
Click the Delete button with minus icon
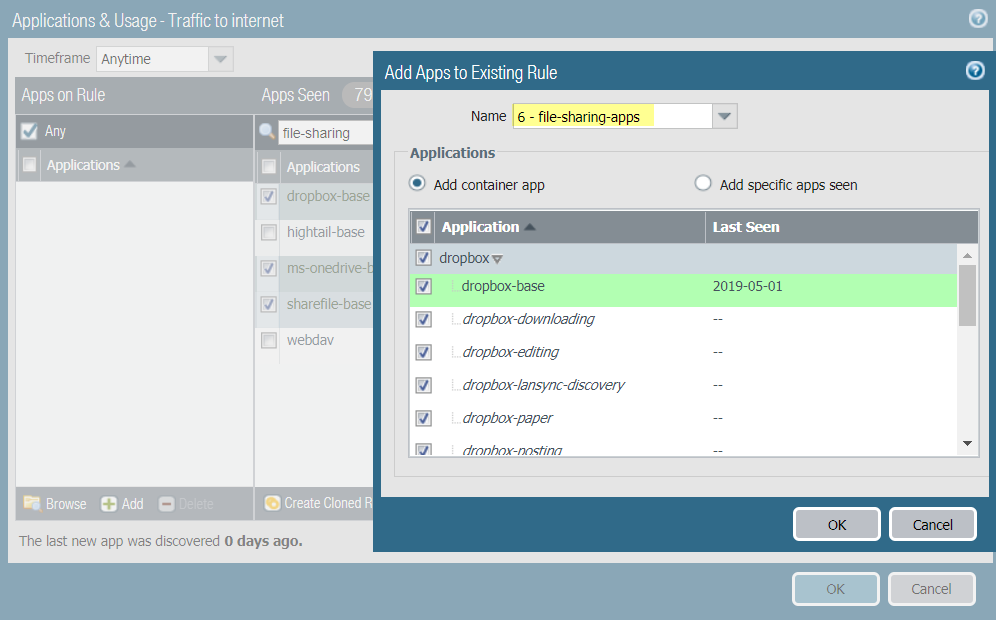(186, 504)
